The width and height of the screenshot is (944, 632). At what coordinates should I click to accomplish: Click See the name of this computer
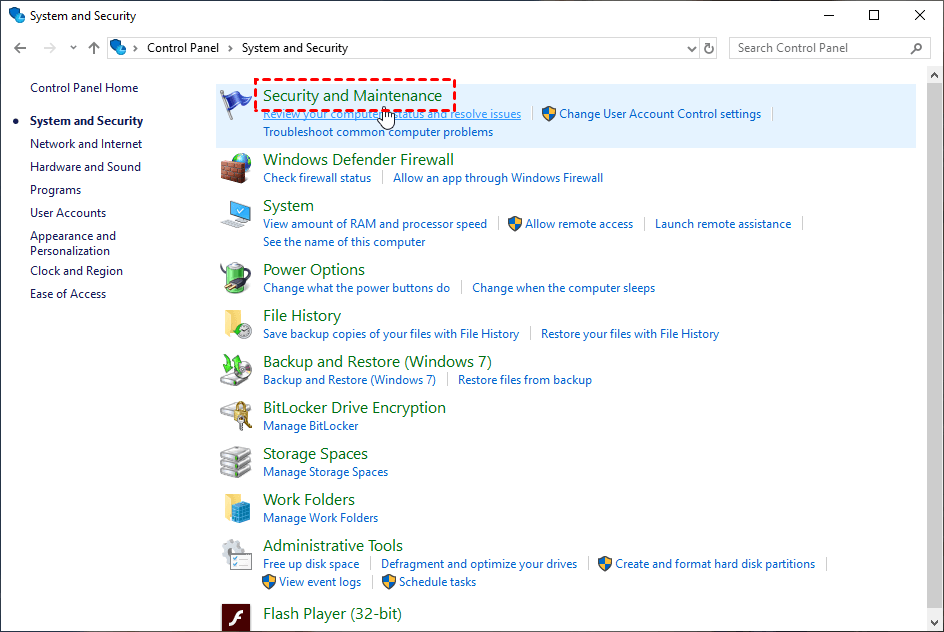coord(344,242)
